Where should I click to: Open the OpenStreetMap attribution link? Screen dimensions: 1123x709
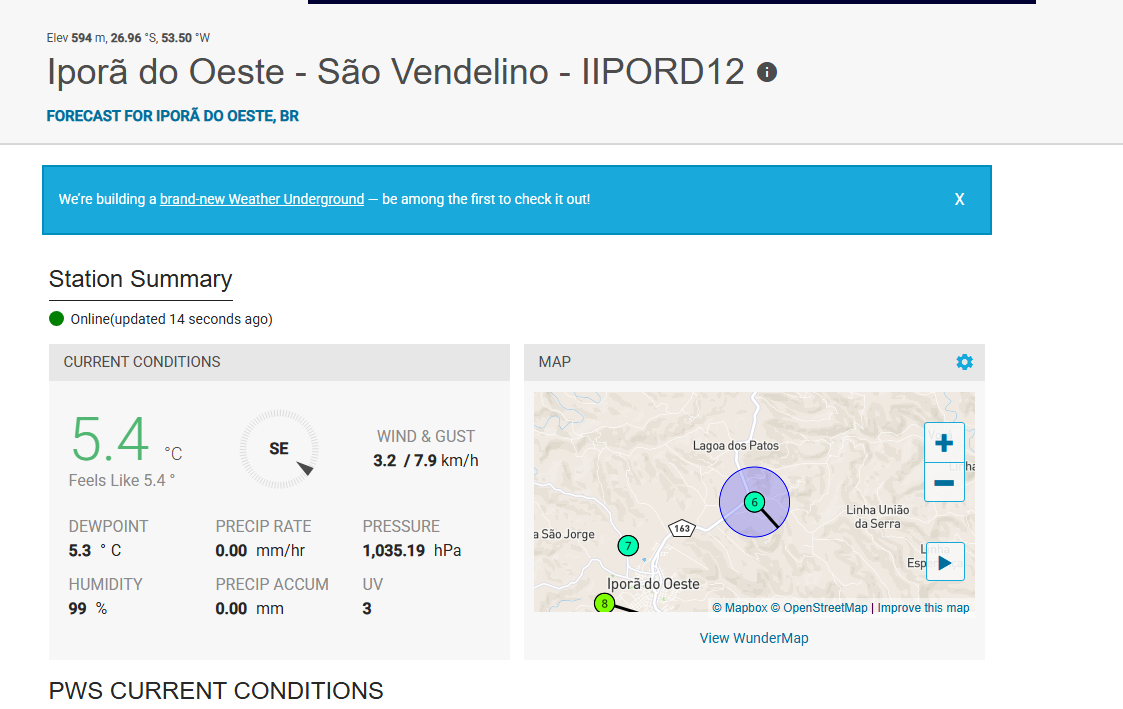click(825, 608)
